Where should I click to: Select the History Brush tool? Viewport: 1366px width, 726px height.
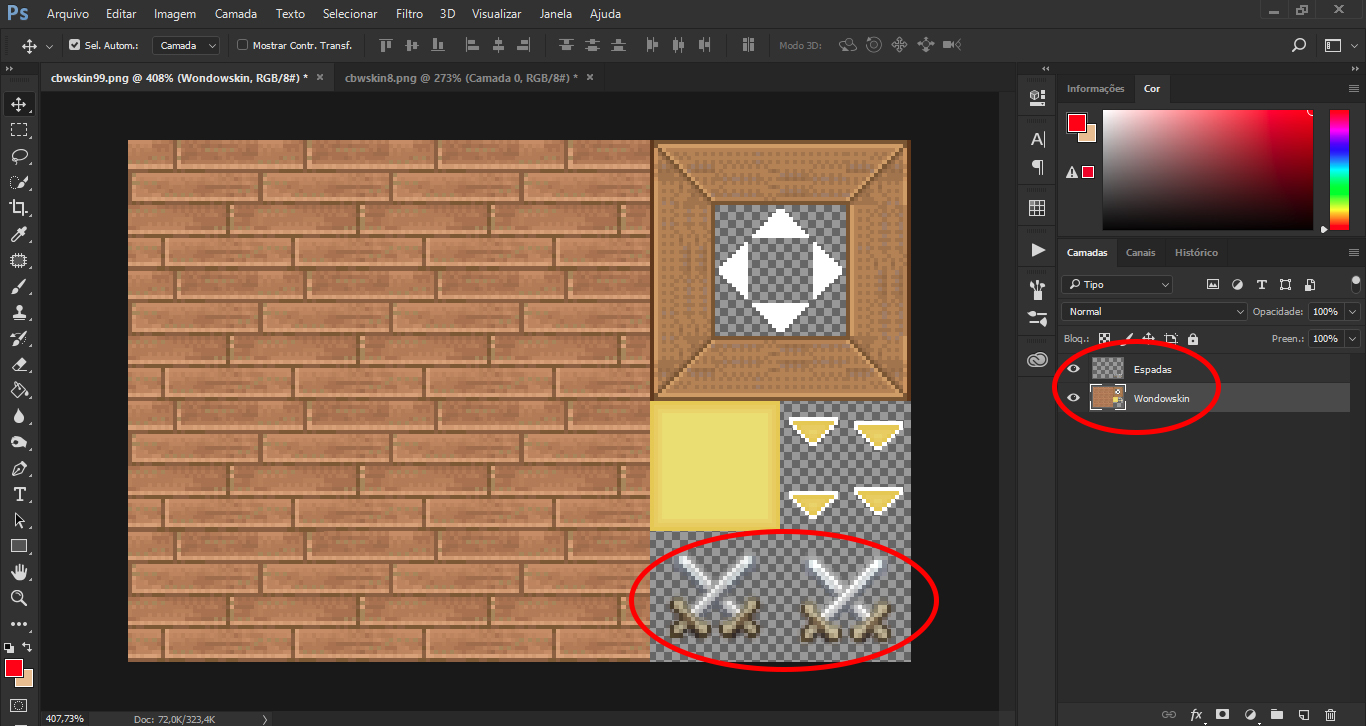(19, 338)
